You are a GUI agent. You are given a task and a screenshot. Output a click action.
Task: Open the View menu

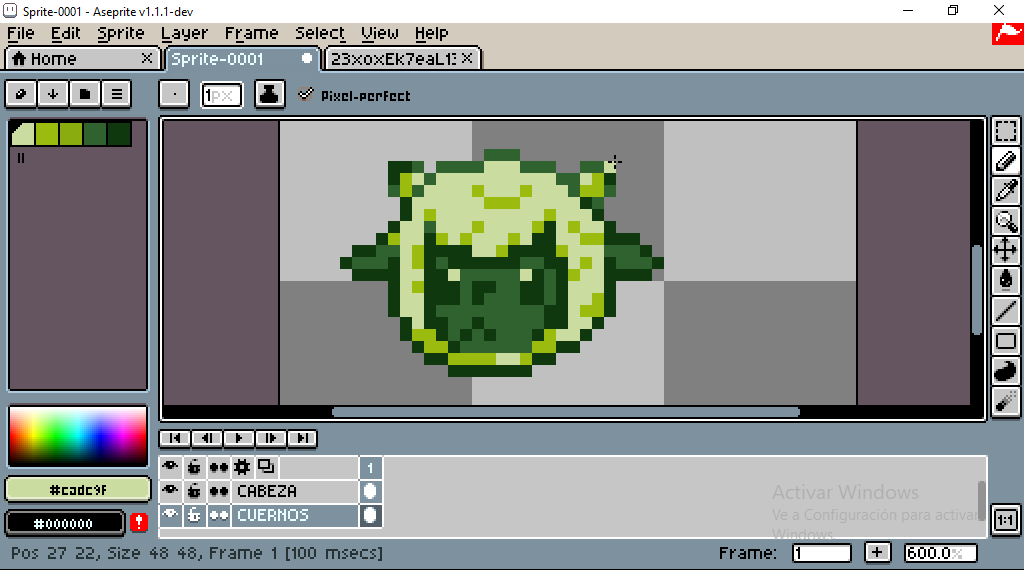[x=379, y=33]
